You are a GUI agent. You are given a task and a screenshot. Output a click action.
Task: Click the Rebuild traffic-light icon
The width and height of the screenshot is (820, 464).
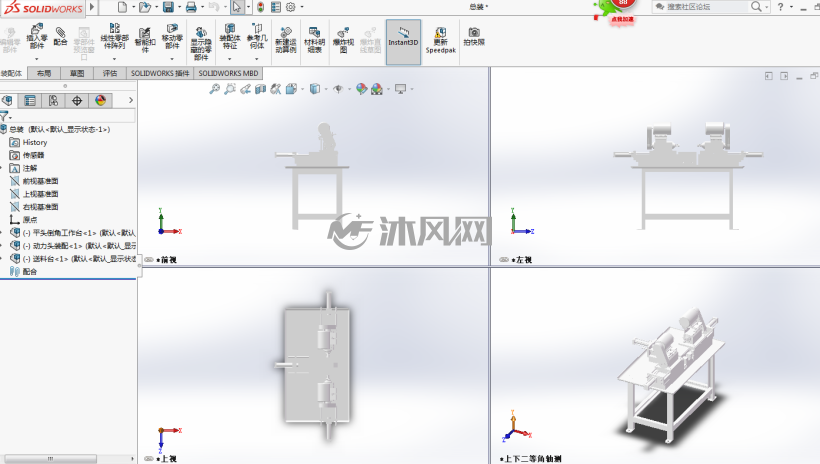coord(260,7)
